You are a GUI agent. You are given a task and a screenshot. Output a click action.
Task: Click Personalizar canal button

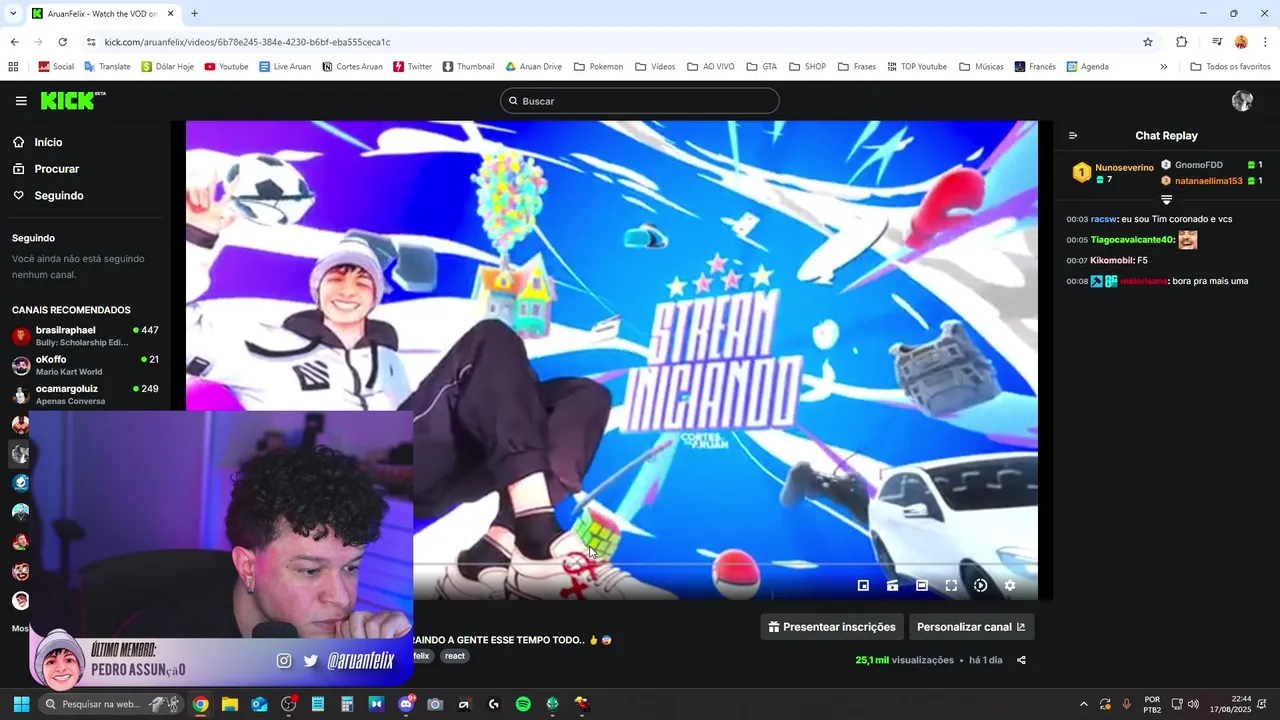point(971,627)
